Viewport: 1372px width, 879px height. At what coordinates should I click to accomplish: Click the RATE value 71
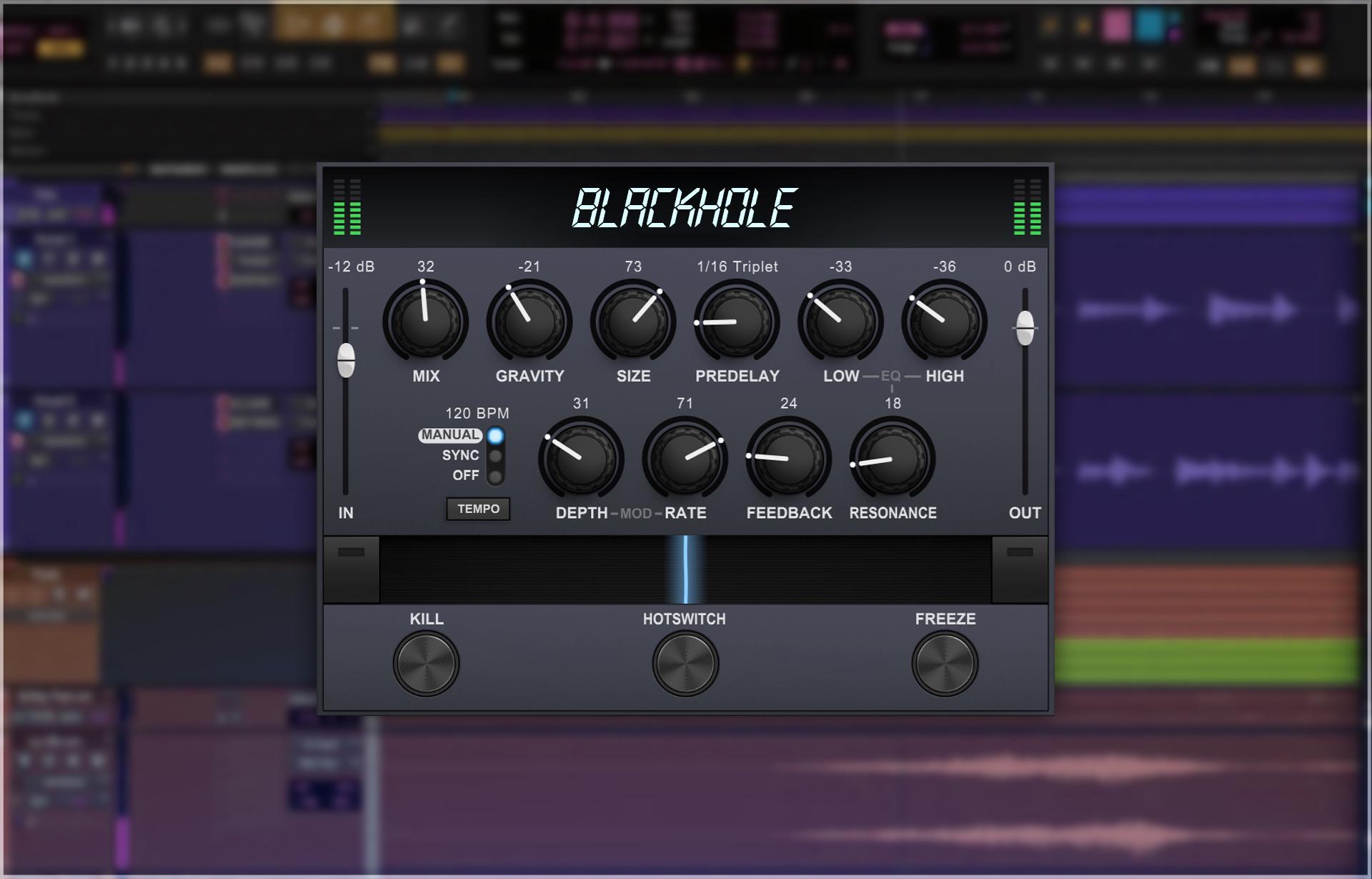(x=685, y=403)
